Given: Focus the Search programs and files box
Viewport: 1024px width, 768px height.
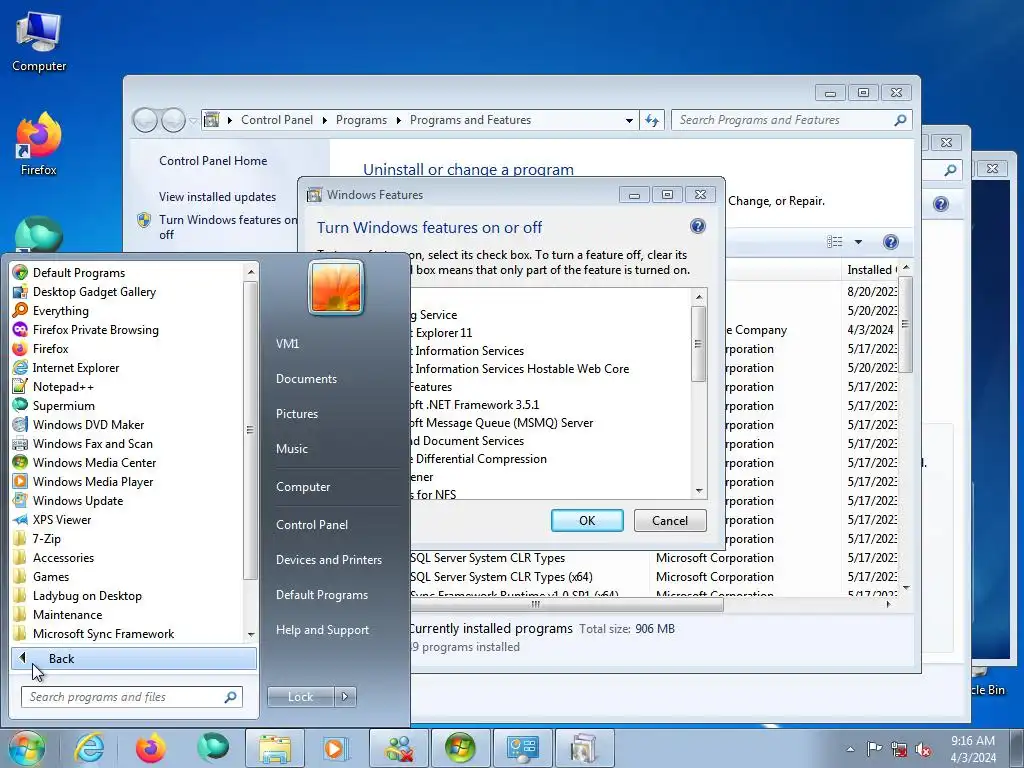Looking at the screenshot, I should [131, 697].
